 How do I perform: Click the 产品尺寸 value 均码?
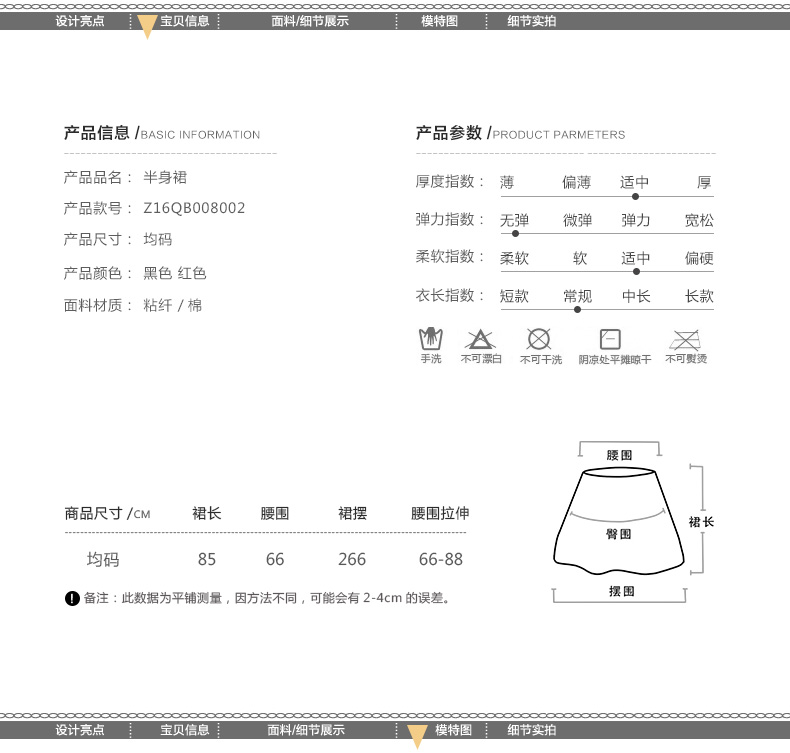tap(158, 239)
